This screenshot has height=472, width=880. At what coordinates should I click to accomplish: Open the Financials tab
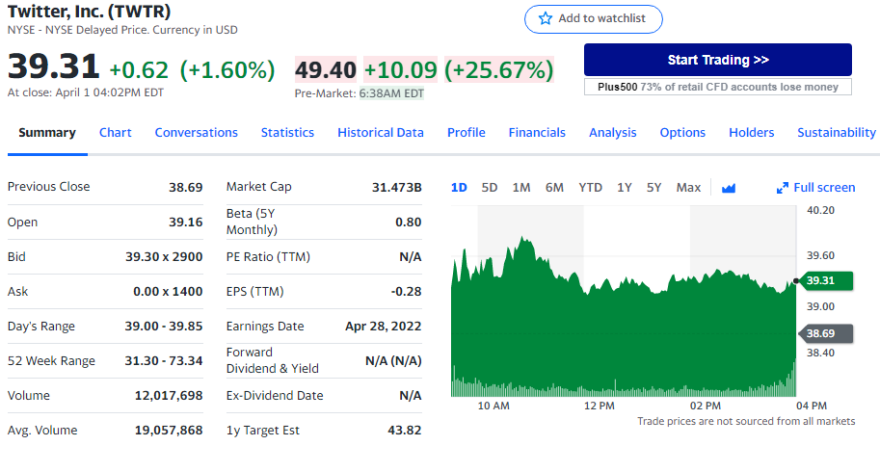536,133
